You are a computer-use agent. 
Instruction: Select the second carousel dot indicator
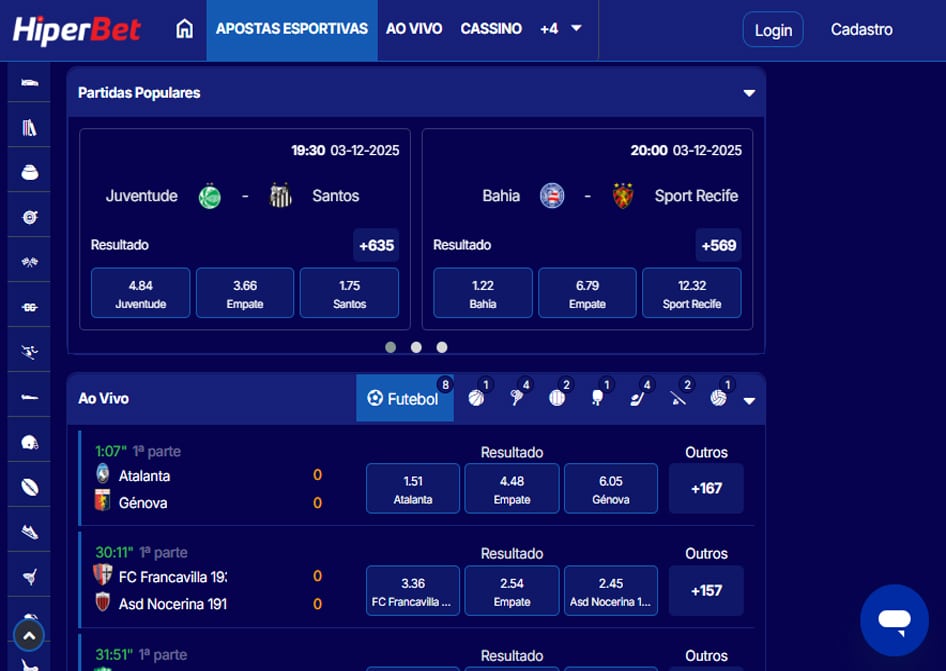[x=416, y=347]
